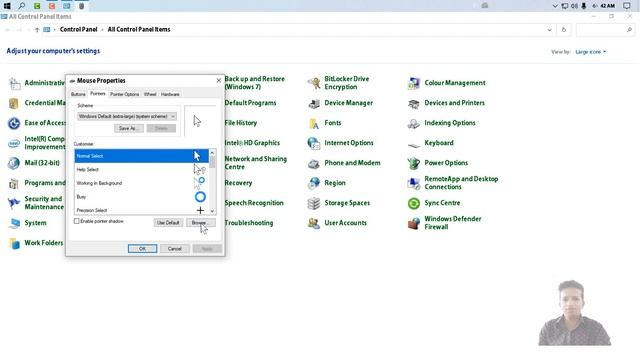The image size is (640, 360).
Task: Open the Administrative Tools icon
Action: [14, 83]
